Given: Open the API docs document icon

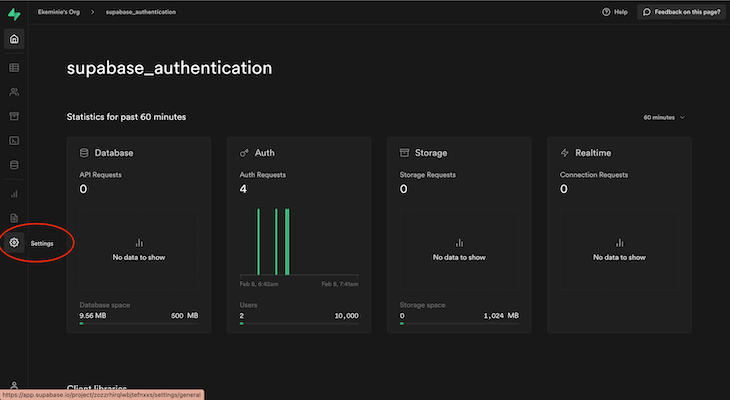Looking at the screenshot, I should tap(14, 218).
